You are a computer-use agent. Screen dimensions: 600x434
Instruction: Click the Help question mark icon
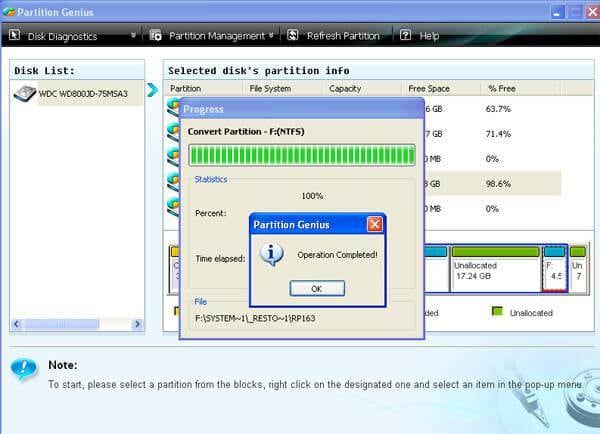[x=405, y=35]
